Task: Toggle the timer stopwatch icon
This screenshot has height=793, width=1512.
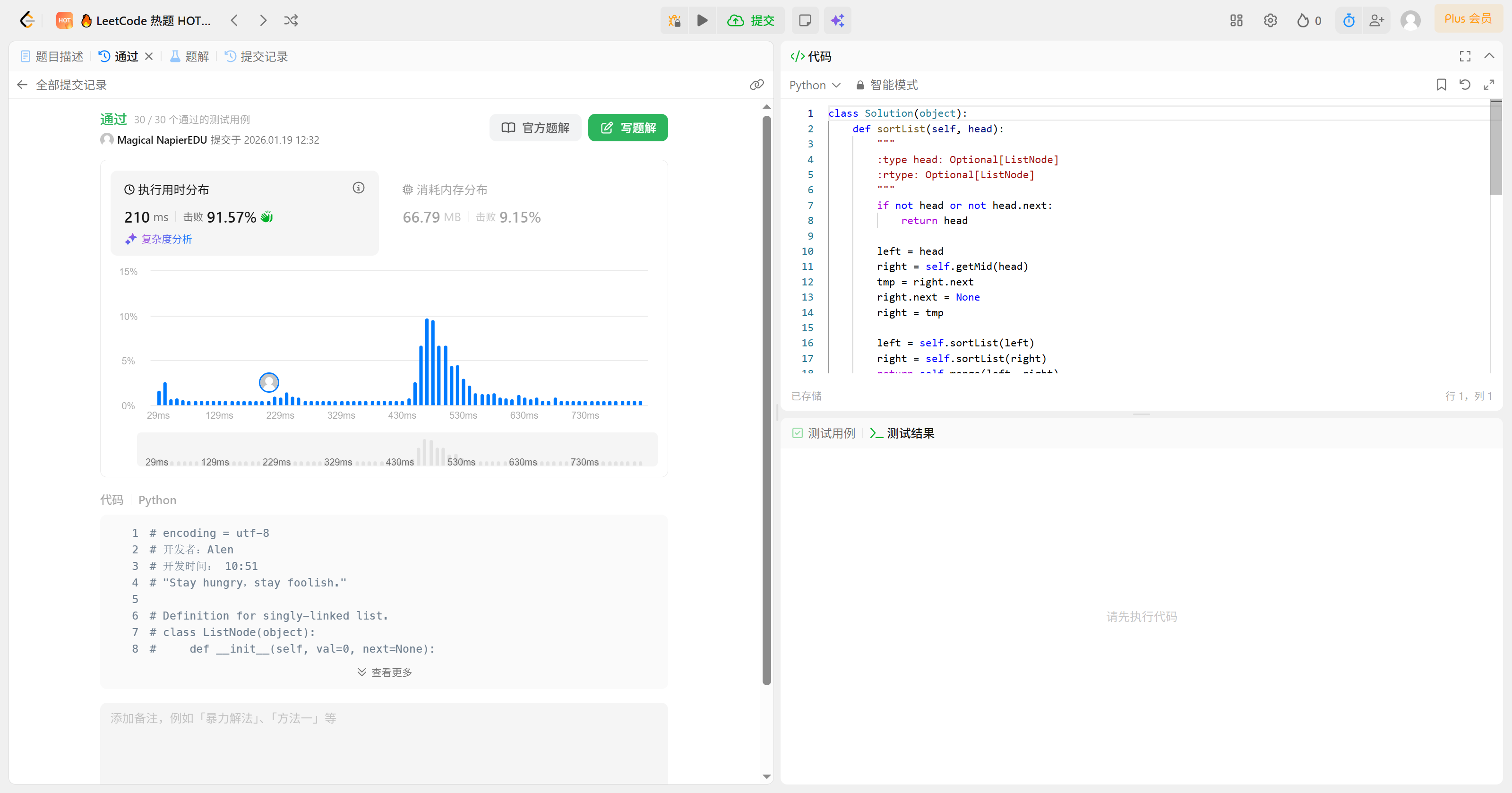Action: [x=1349, y=20]
